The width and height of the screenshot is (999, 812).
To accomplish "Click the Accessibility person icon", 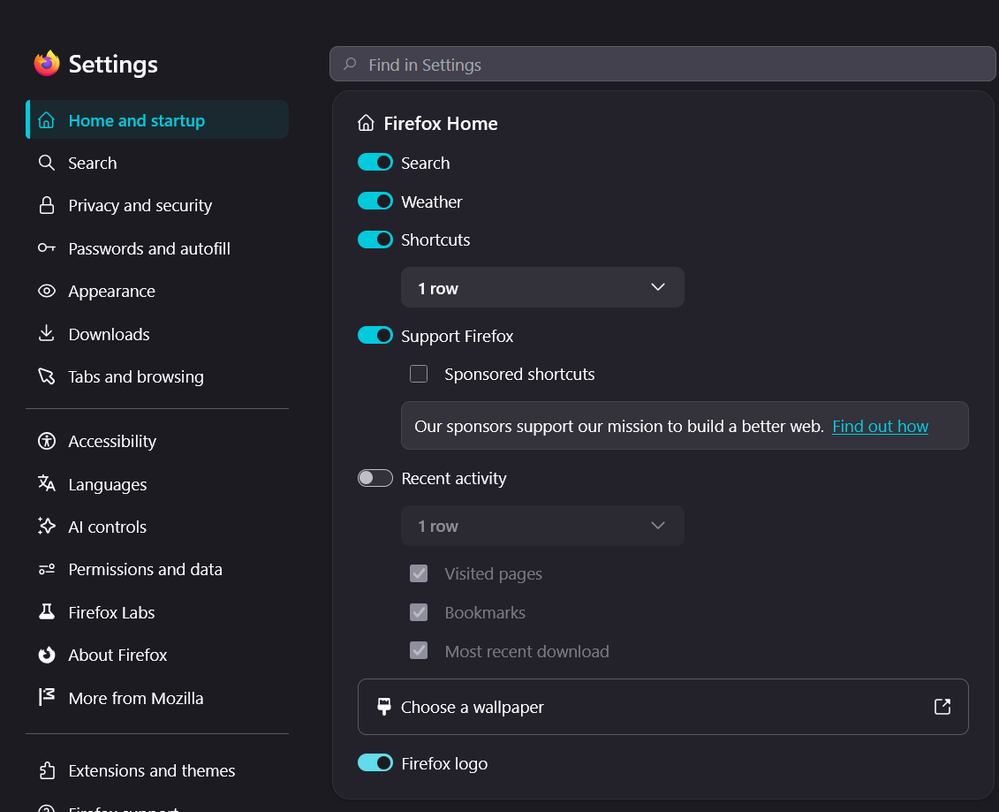I will pos(47,440).
